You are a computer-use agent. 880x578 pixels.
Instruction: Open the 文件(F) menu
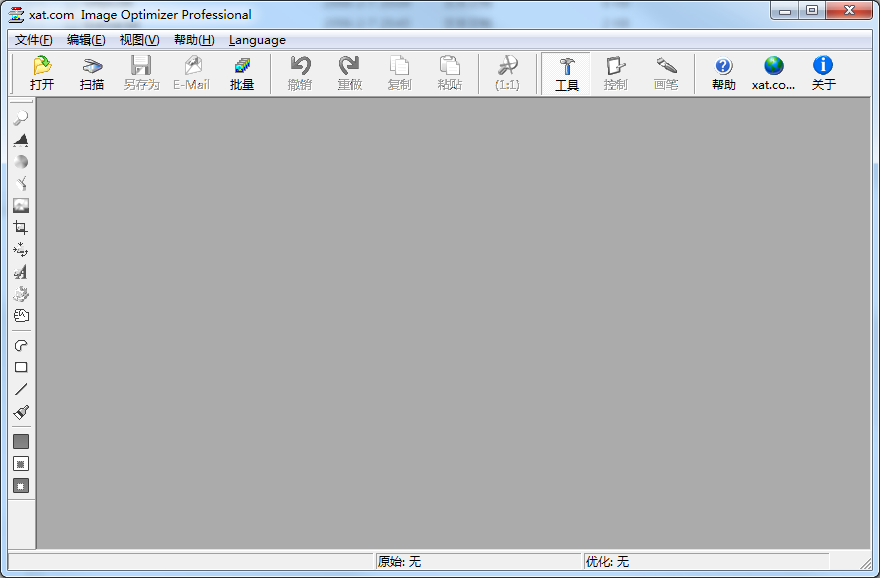point(34,40)
